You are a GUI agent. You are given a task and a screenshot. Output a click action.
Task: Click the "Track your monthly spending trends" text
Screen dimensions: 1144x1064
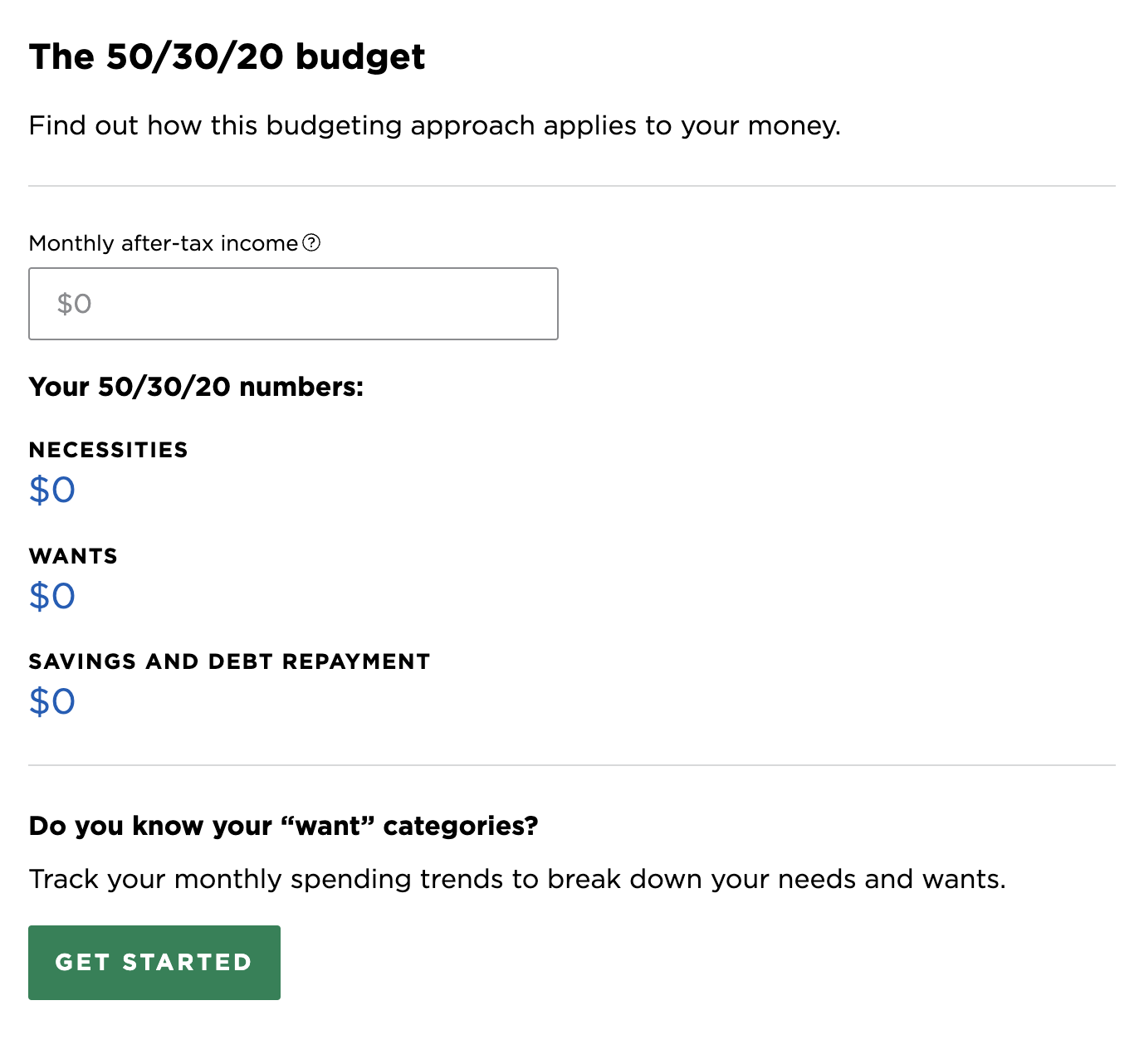(516, 879)
